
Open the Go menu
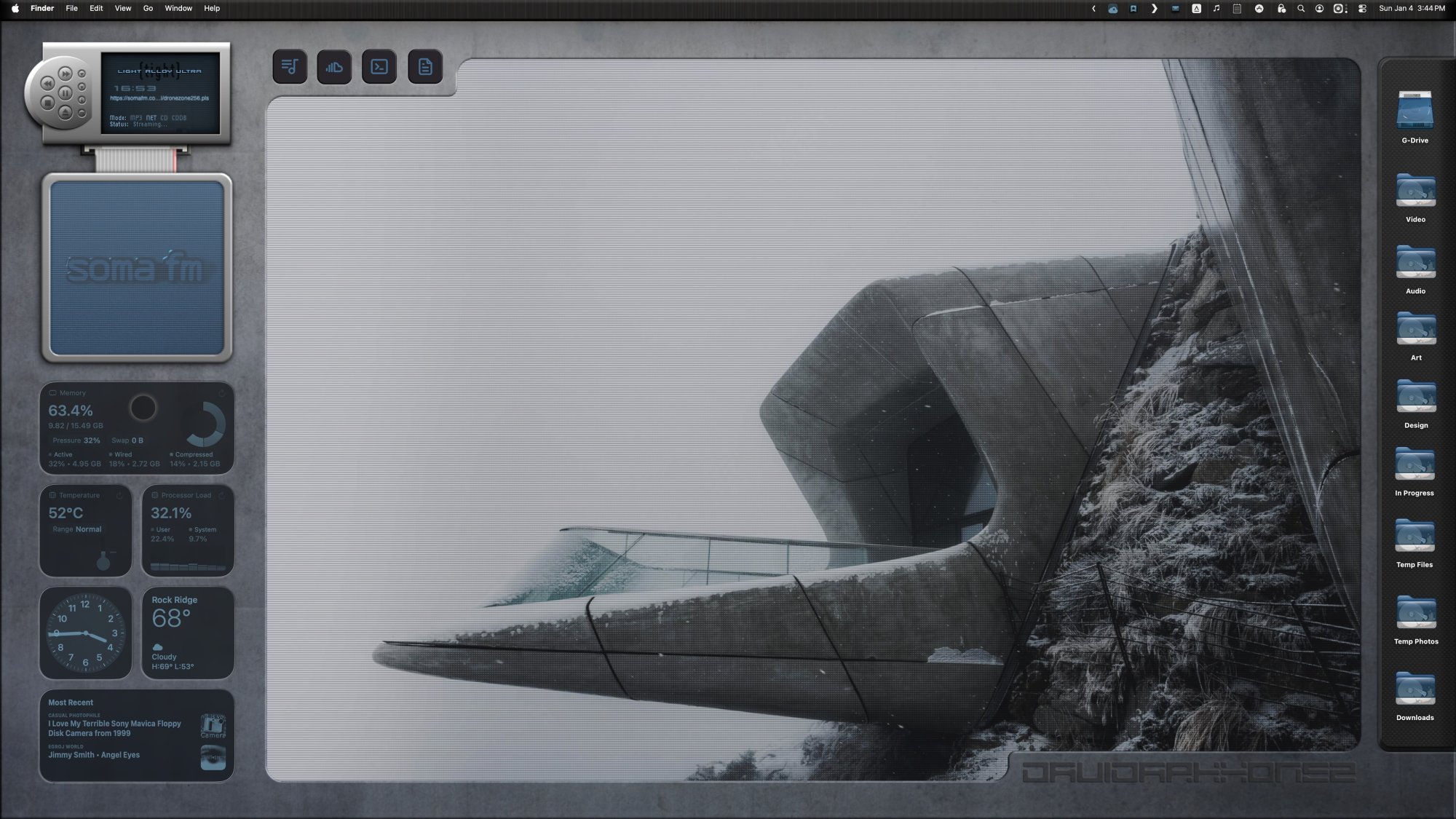tap(147, 8)
